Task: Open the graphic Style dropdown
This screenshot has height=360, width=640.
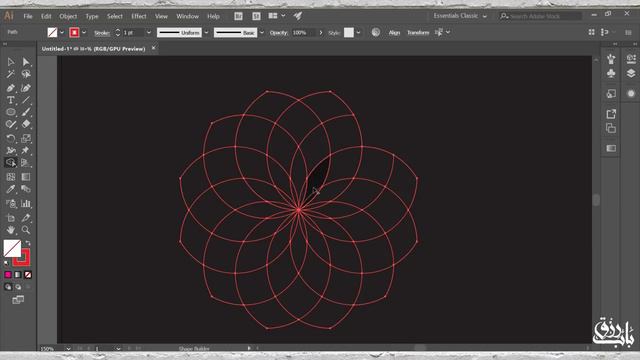Action: pyautogui.click(x=358, y=32)
